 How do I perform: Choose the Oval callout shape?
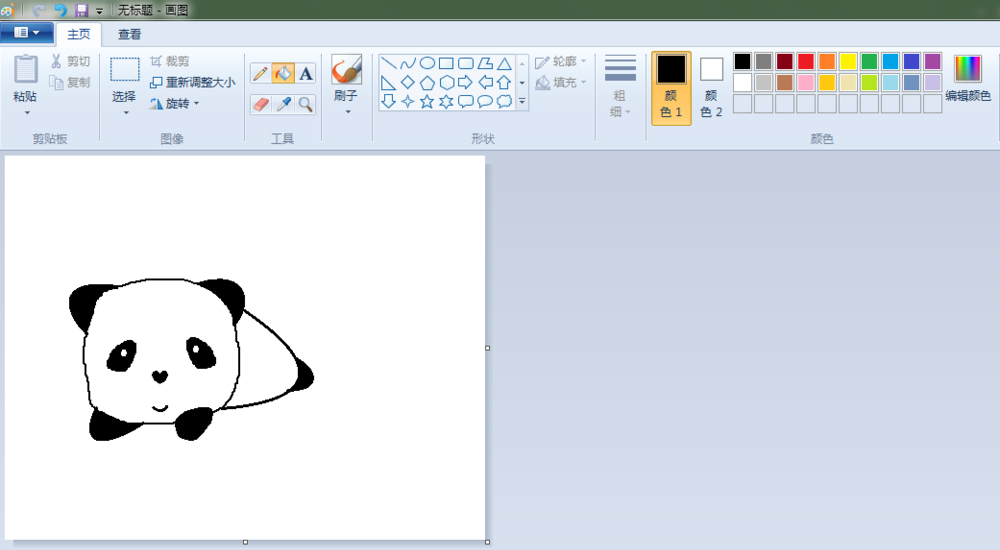(x=485, y=101)
